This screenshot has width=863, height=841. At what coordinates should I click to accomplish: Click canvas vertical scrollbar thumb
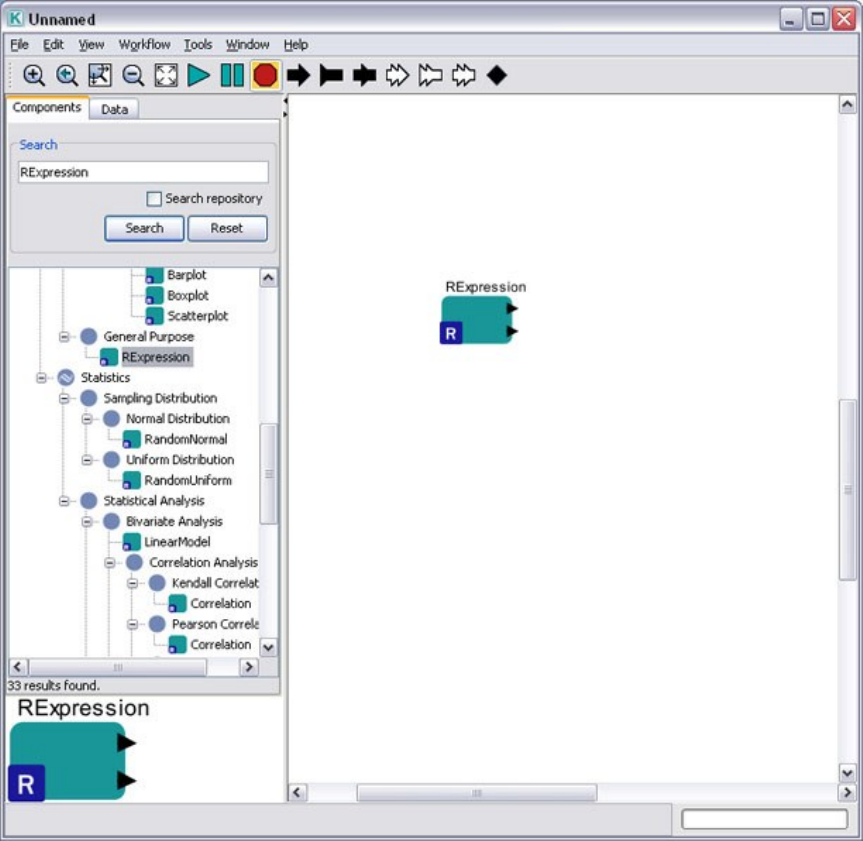(x=847, y=489)
